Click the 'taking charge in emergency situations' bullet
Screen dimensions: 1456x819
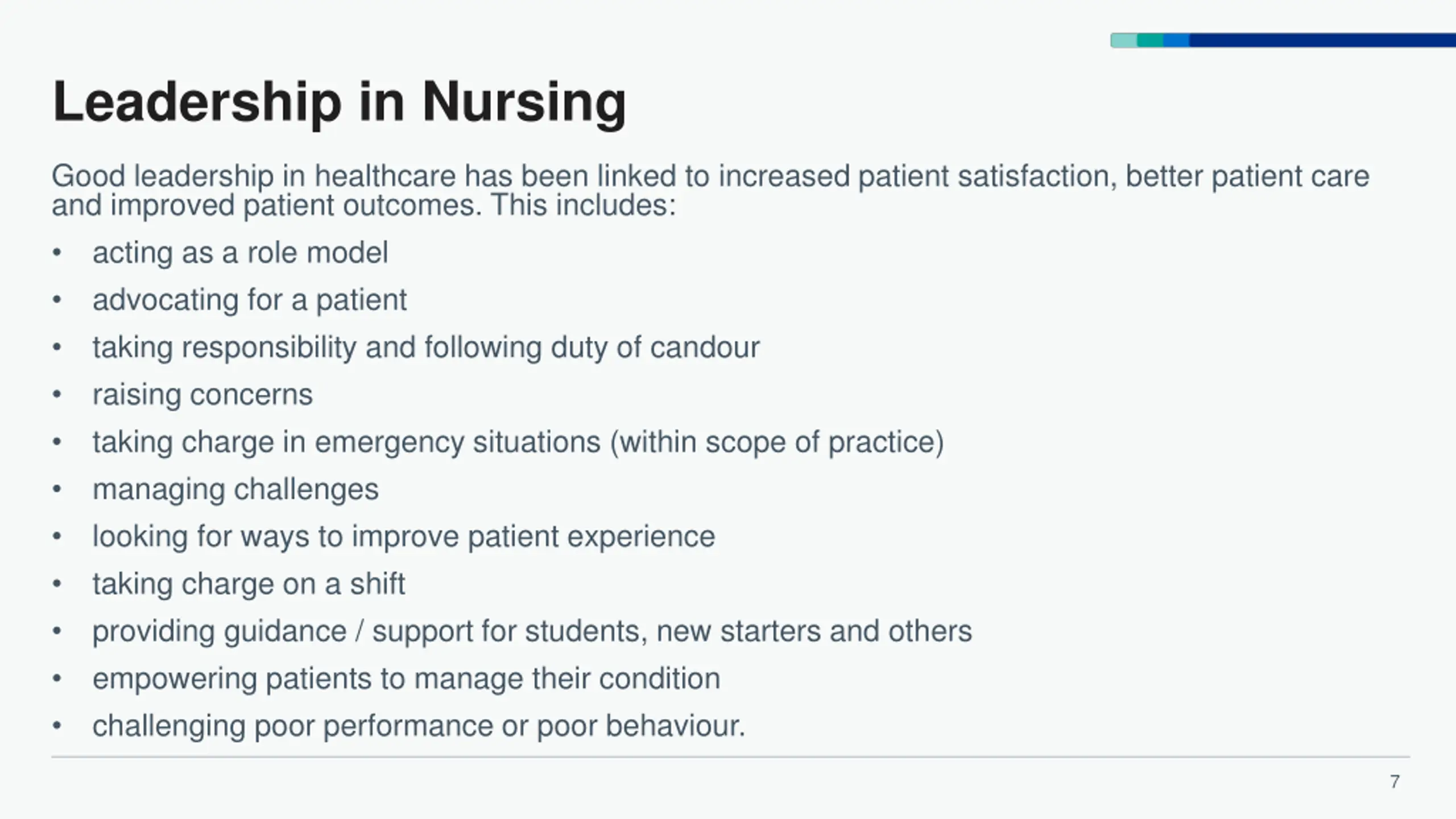518,442
